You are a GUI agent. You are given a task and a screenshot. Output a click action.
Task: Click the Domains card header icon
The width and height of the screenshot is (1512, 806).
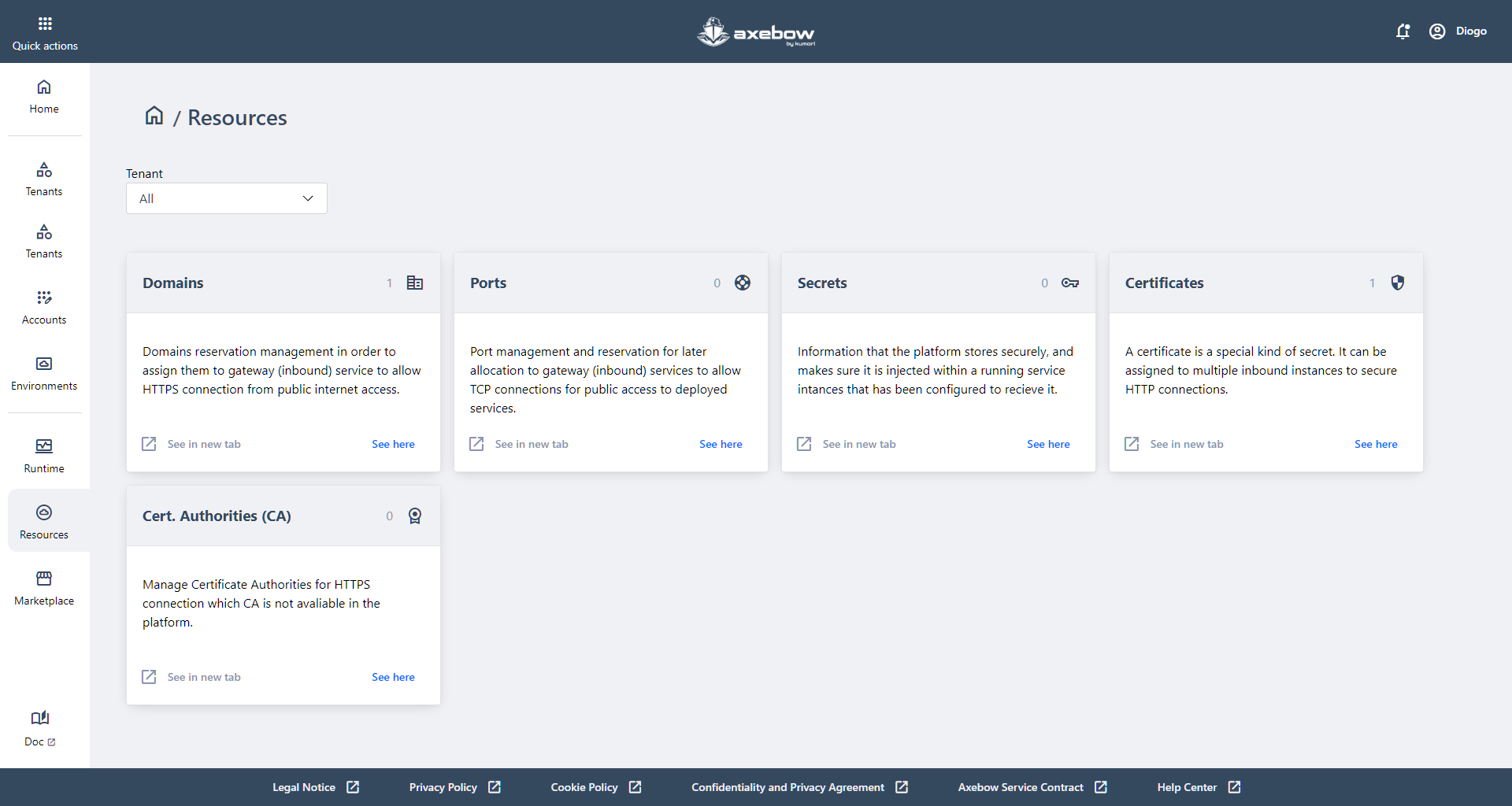pos(415,283)
